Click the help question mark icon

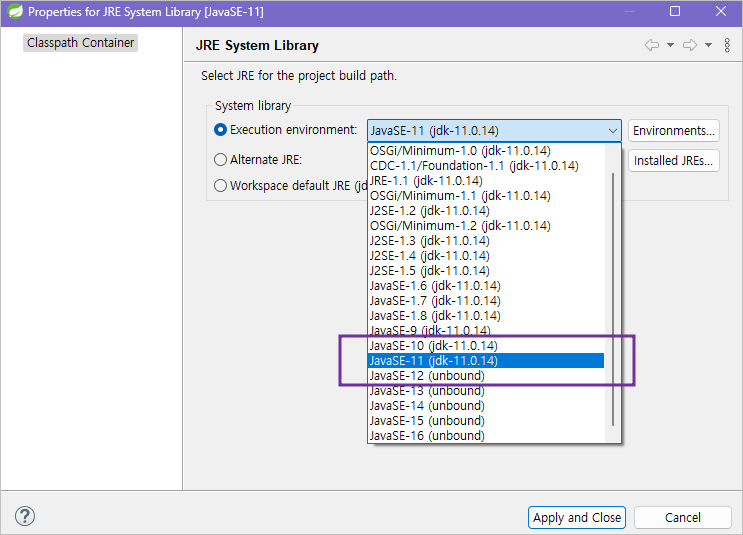click(x=25, y=516)
